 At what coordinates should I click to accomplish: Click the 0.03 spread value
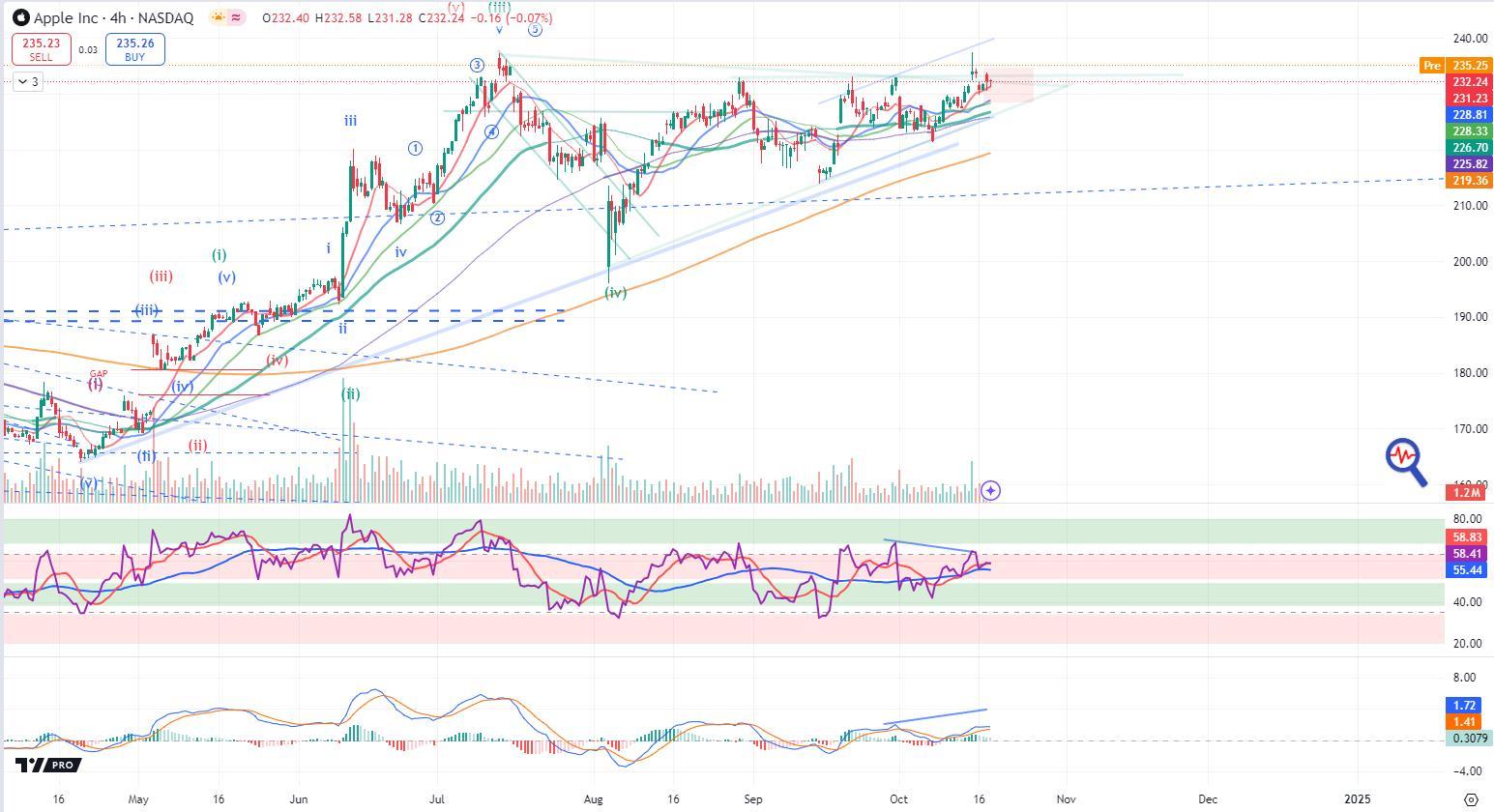pyautogui.click(x=88, y=50)
